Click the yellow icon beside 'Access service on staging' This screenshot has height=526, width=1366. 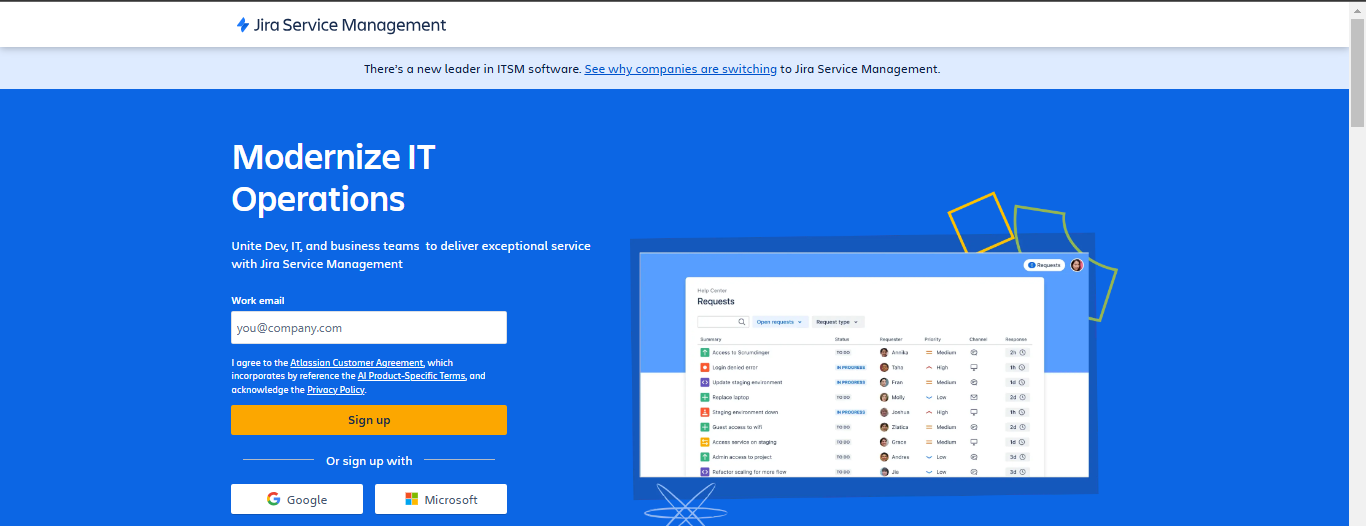click(x=705, y=442)
